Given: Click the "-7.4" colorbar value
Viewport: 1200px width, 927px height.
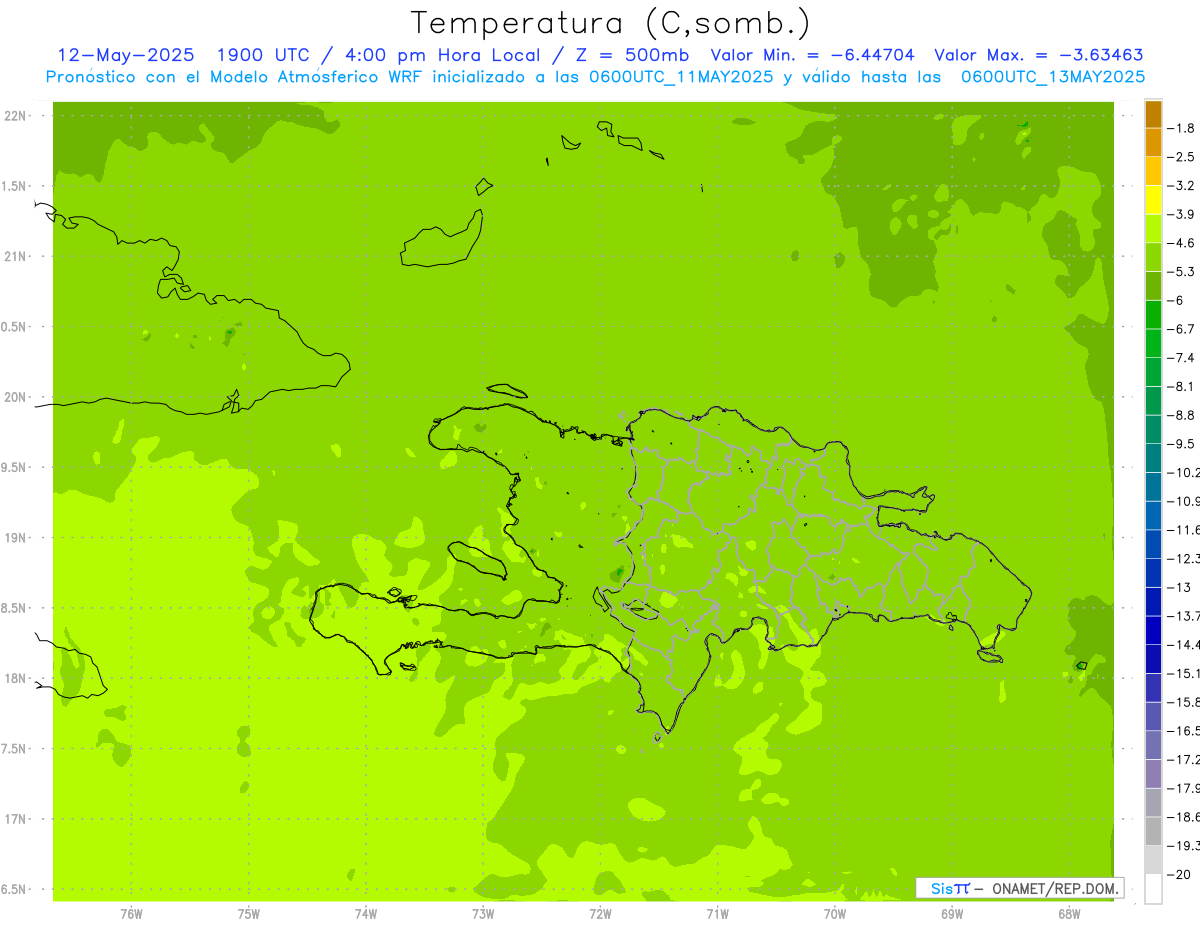Looking at the screenshot, I should pyautogui.click(x=1180, y=358).
